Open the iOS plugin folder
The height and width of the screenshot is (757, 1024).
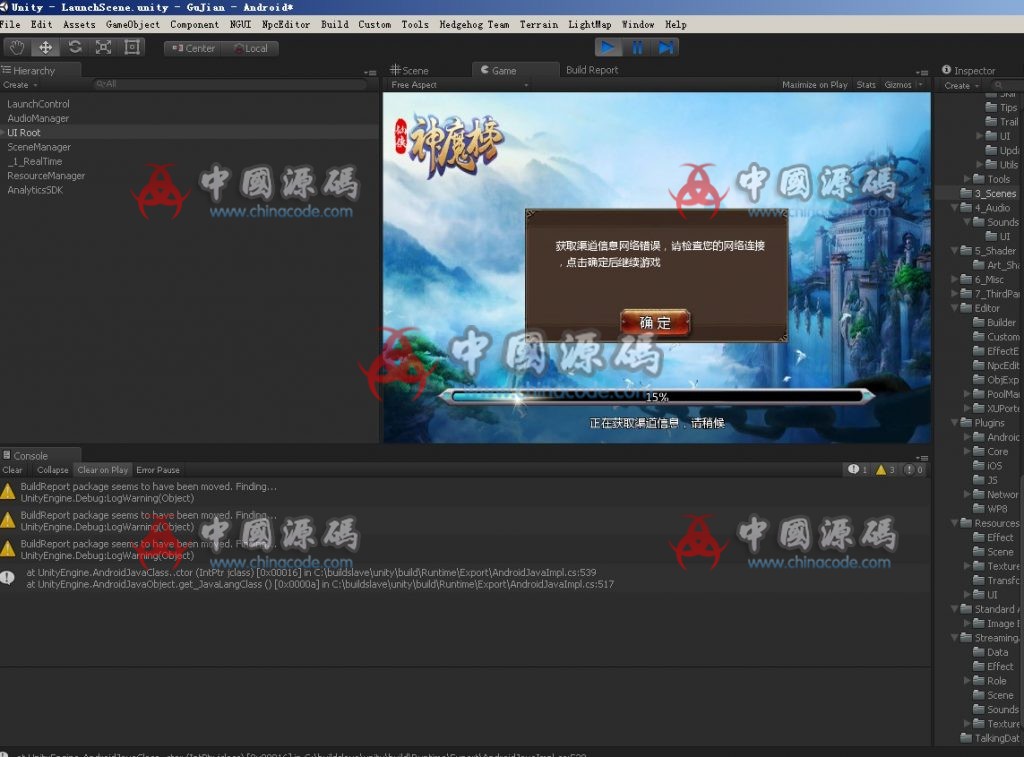click(987, 466)
